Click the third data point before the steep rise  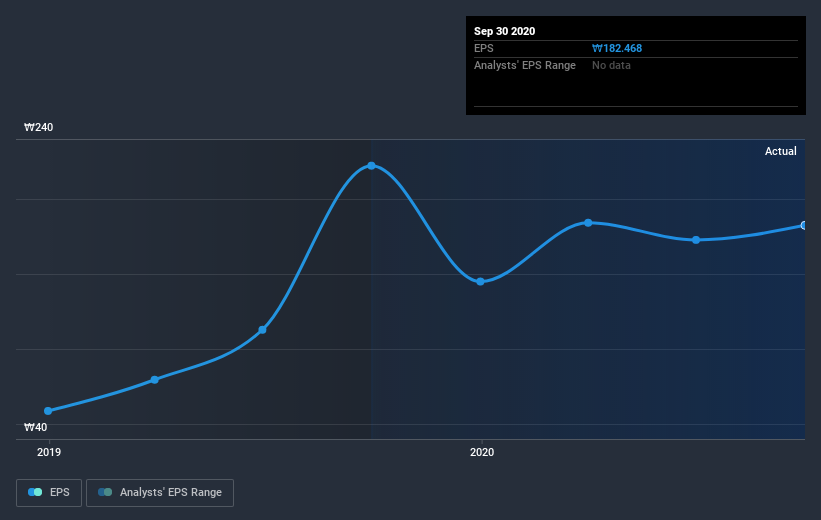(262, 329)
